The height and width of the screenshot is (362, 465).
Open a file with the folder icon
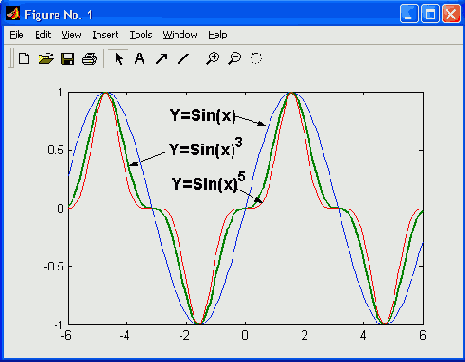pyautogui.click(x=46, y=59)
